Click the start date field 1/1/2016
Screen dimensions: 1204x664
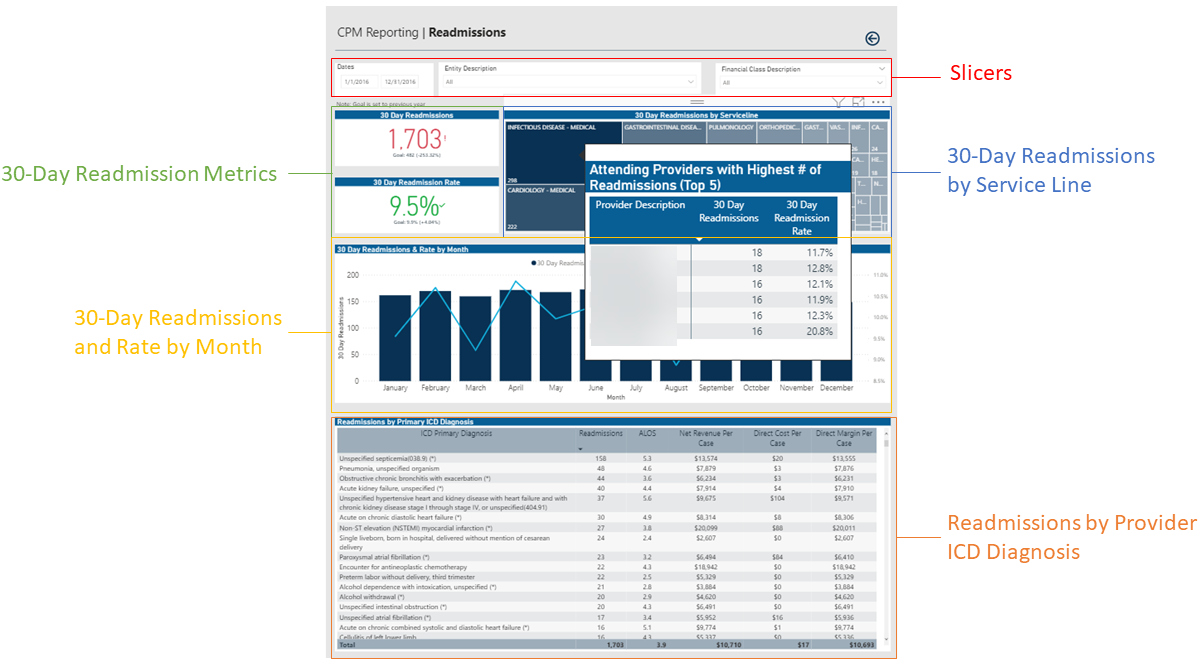(x=356, y=82)
